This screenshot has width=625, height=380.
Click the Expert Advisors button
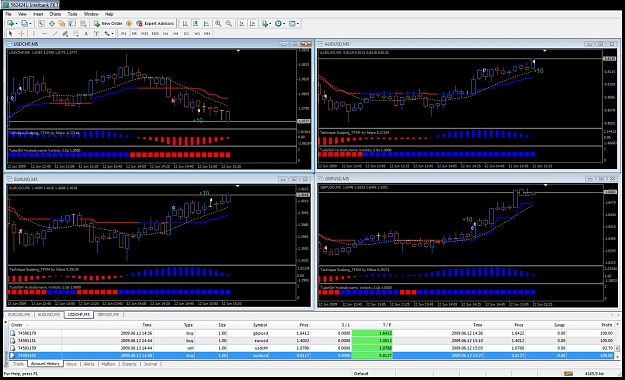click(155, 24)
